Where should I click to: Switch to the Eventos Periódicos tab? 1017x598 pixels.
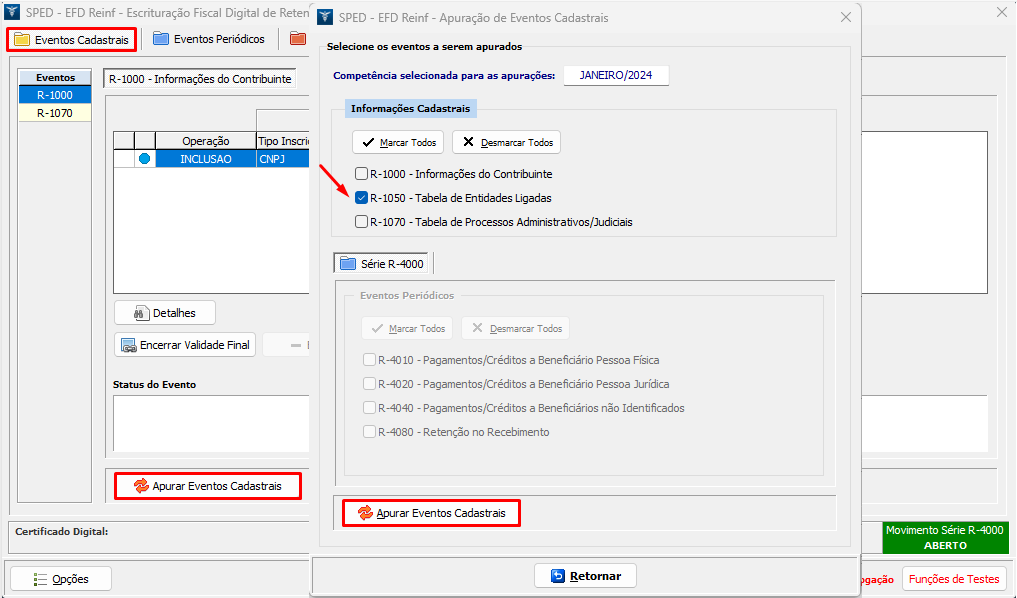click(209, 39)
